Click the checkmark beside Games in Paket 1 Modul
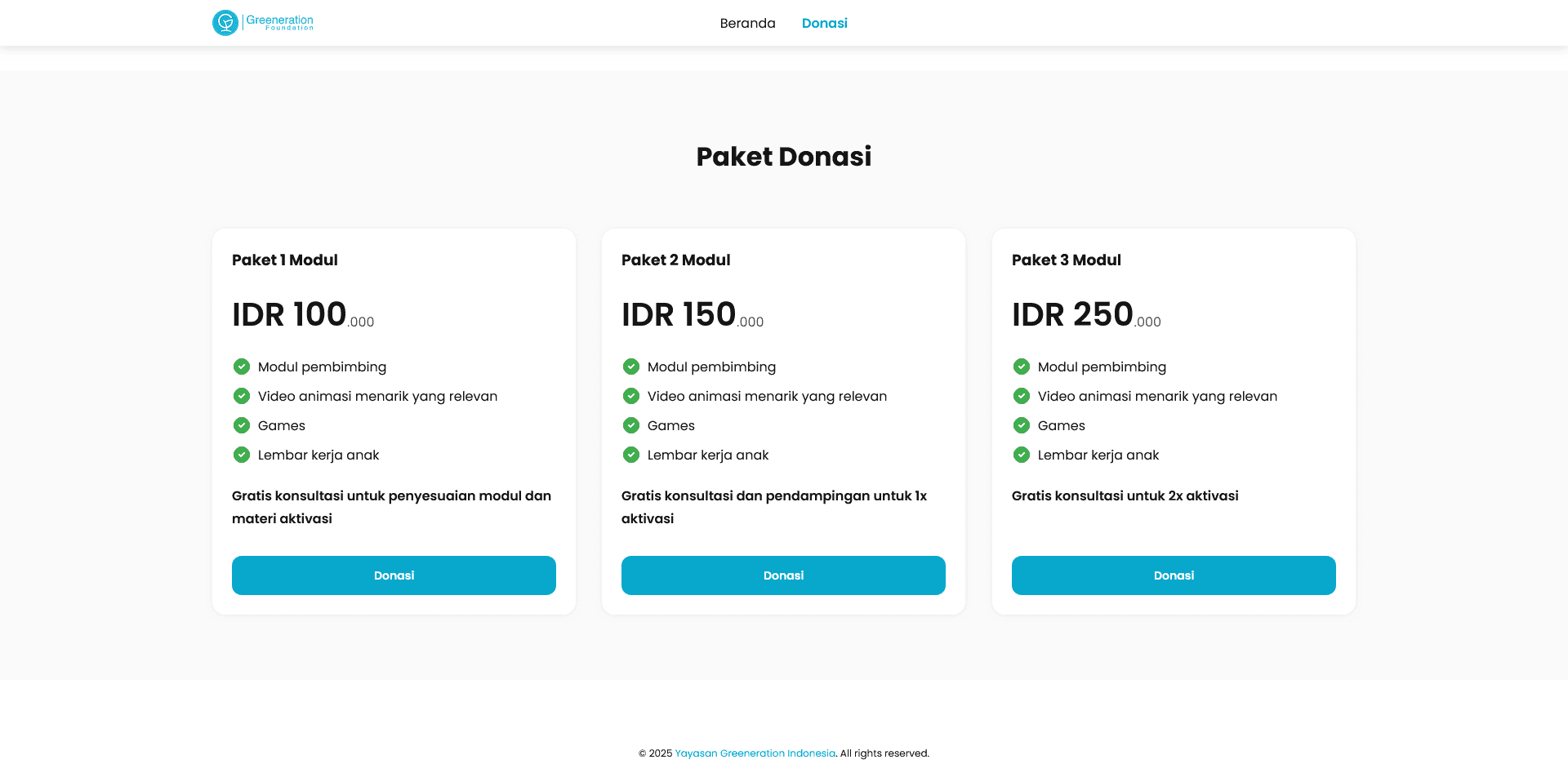Image resolution: width=1568 pixels, height=773 pixels. 242,425
